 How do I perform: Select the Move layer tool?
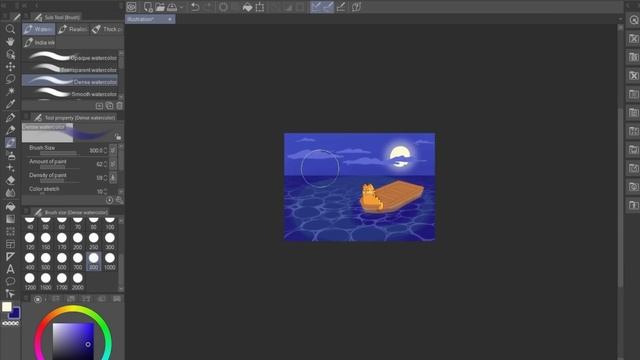[10, 67]
